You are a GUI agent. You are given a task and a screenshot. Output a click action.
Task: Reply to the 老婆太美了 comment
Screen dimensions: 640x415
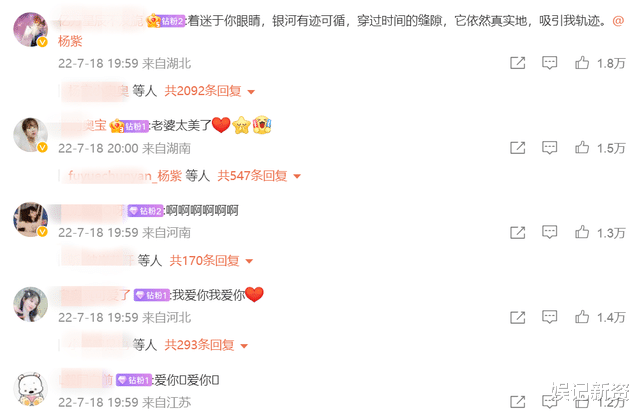click(x=549, y=147)
